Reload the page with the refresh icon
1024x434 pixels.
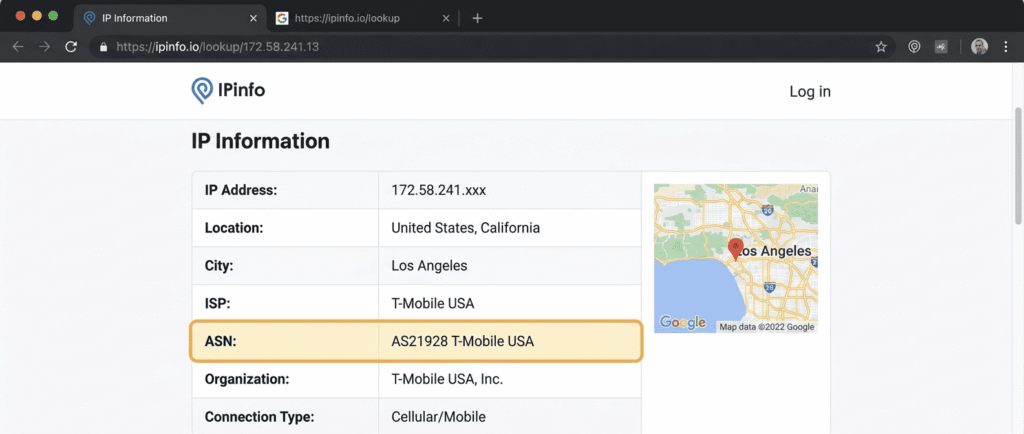(x=71, y=47)
